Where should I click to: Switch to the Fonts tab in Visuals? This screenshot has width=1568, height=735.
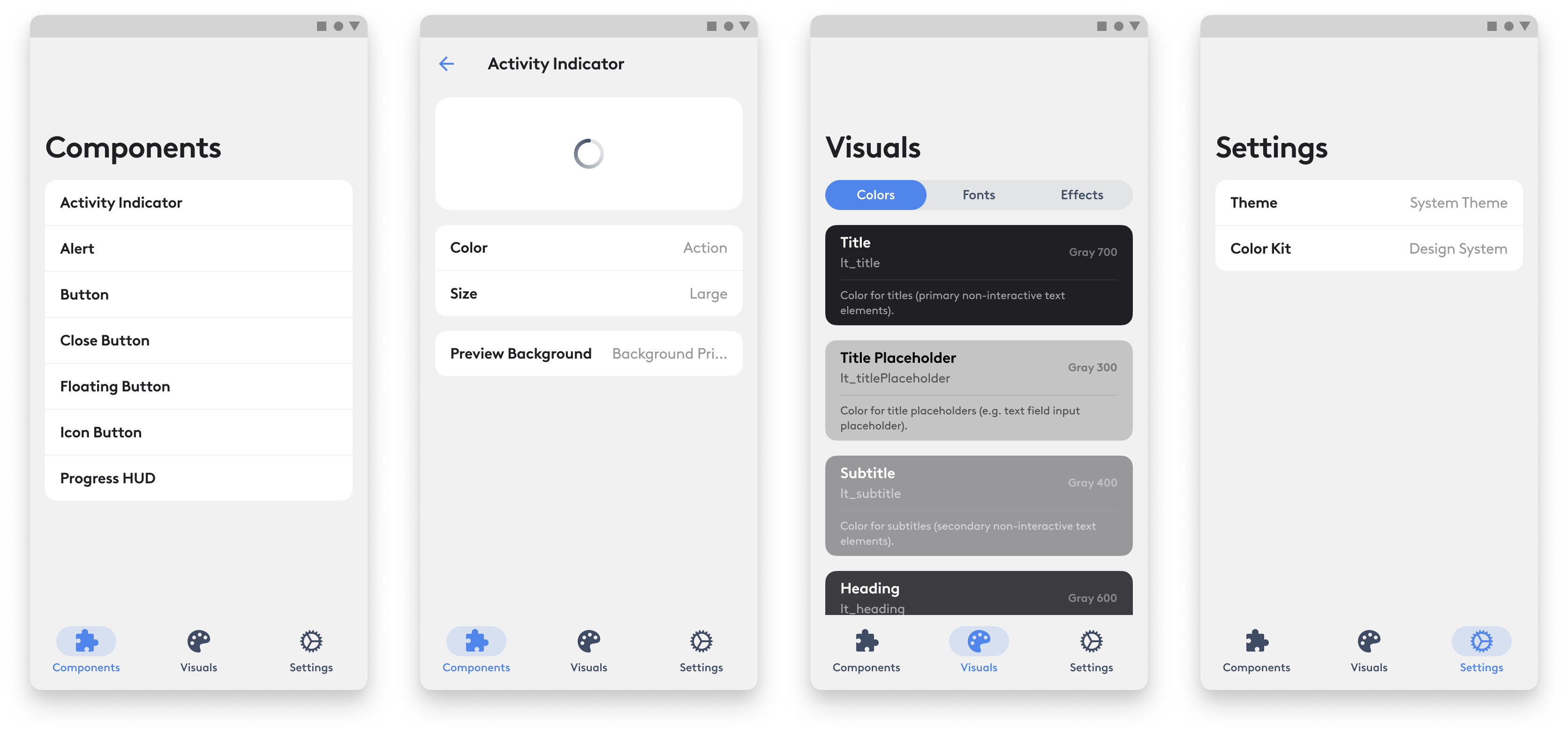[x=978, y=195]
